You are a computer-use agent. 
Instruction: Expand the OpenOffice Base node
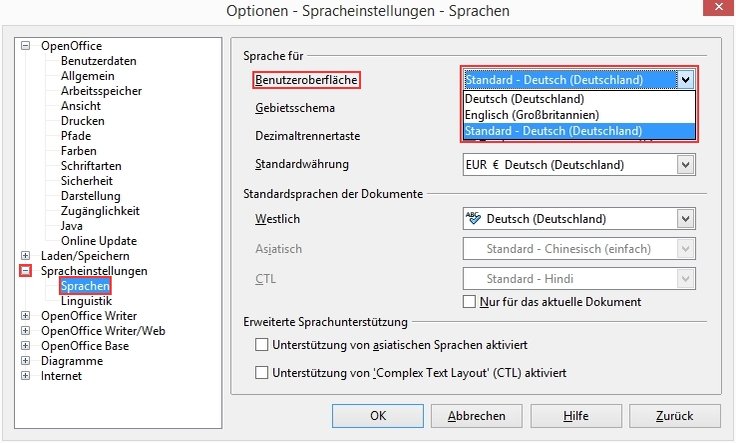pyautogui.click(x=25, y=346)
